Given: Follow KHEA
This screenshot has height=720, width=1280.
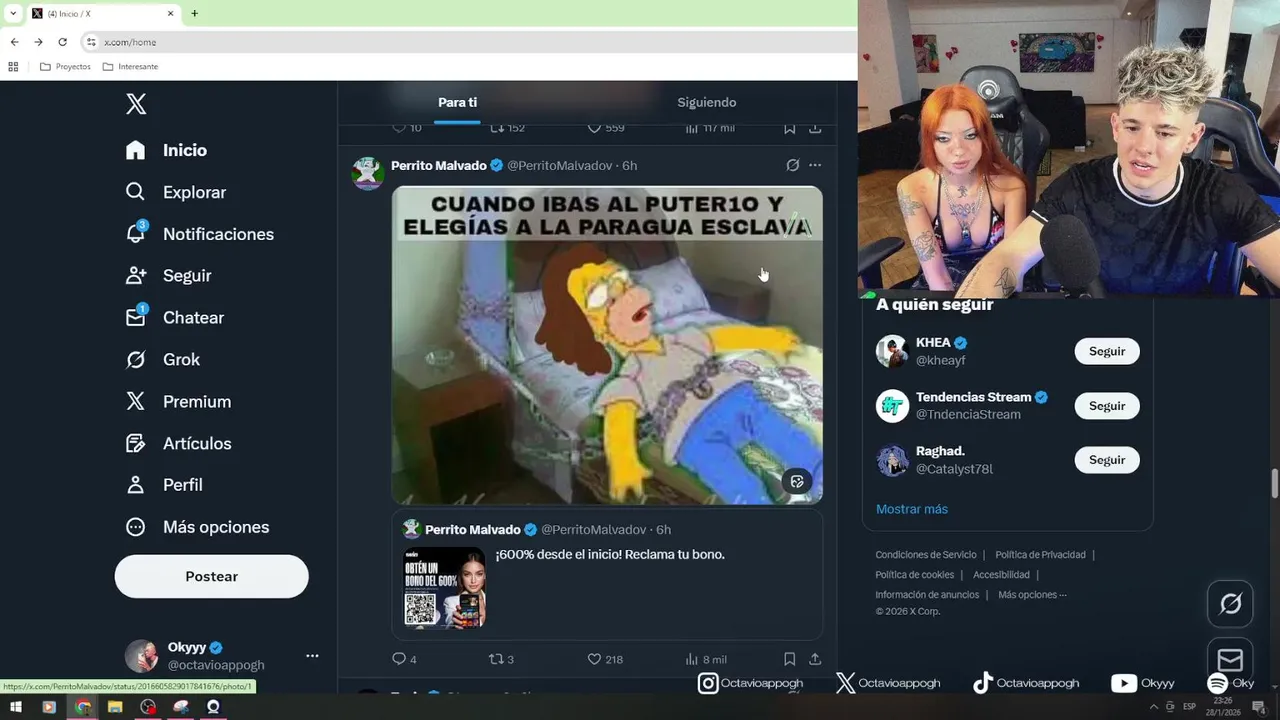Looking at the screenshot, I should click(x=1107, y=351).
